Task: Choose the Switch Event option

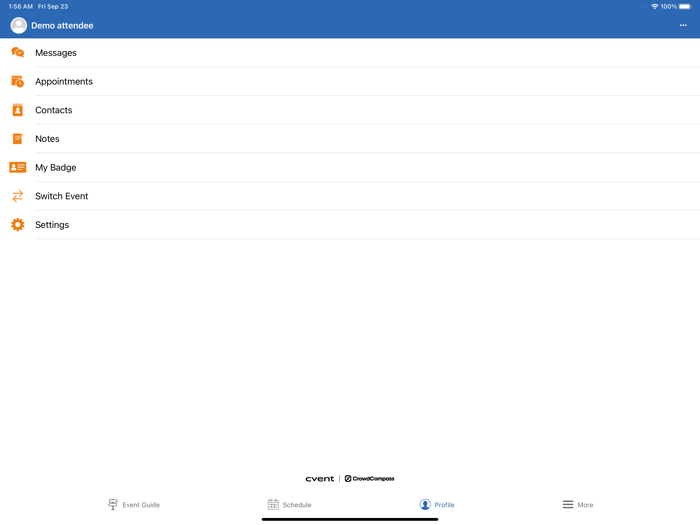Action: click(62, 196)
